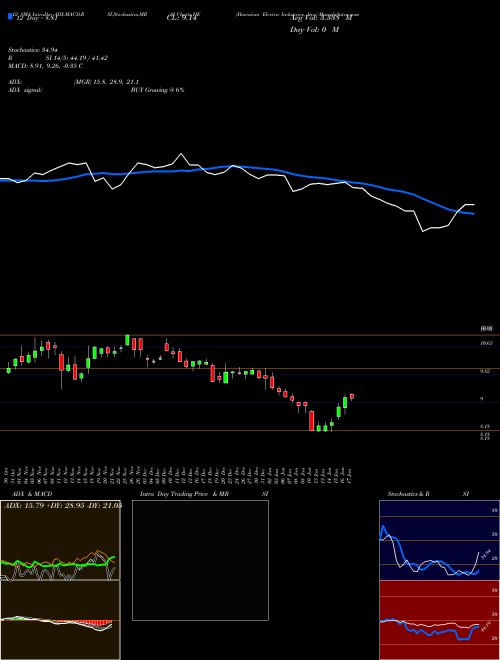
Task: Click the 'Day Vol: 0 M' label
Action: pyautogui.click(x=314, y=30)
